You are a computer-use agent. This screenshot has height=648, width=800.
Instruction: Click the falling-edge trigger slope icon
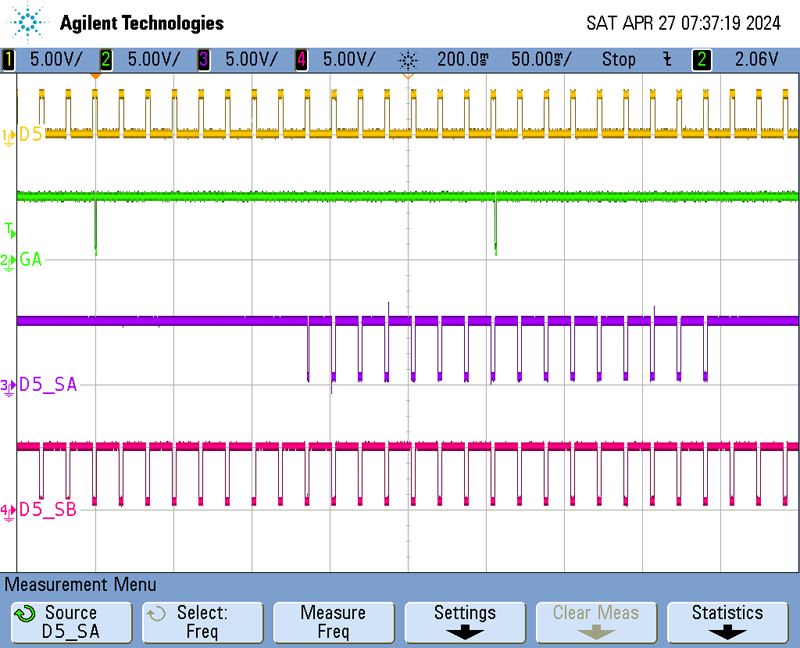tap(667, 59)
